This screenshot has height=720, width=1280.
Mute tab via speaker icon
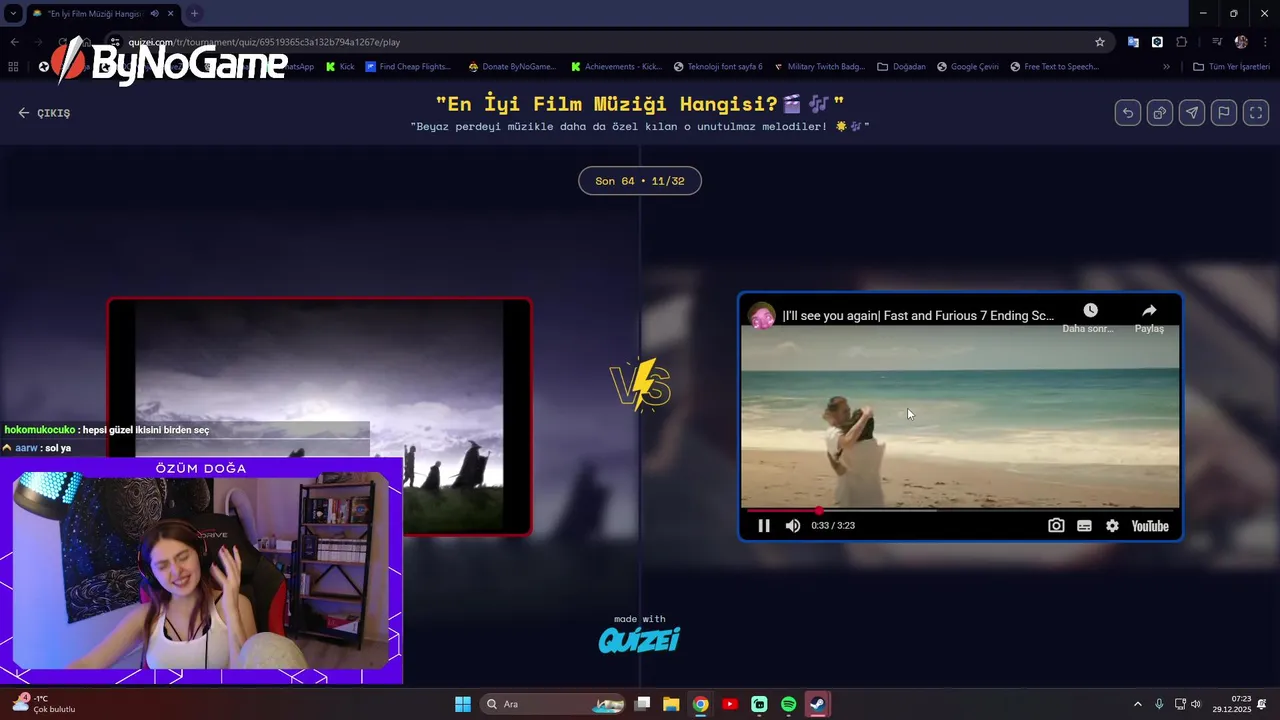(154, 13)
